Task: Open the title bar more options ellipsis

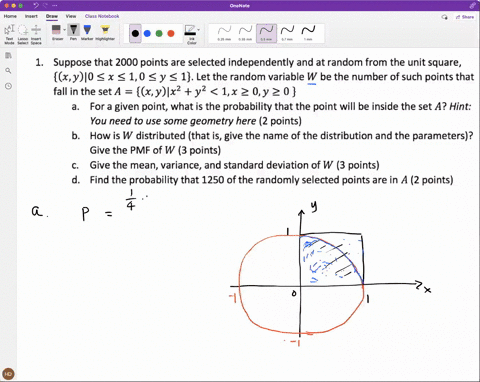Action: (54, 6)
